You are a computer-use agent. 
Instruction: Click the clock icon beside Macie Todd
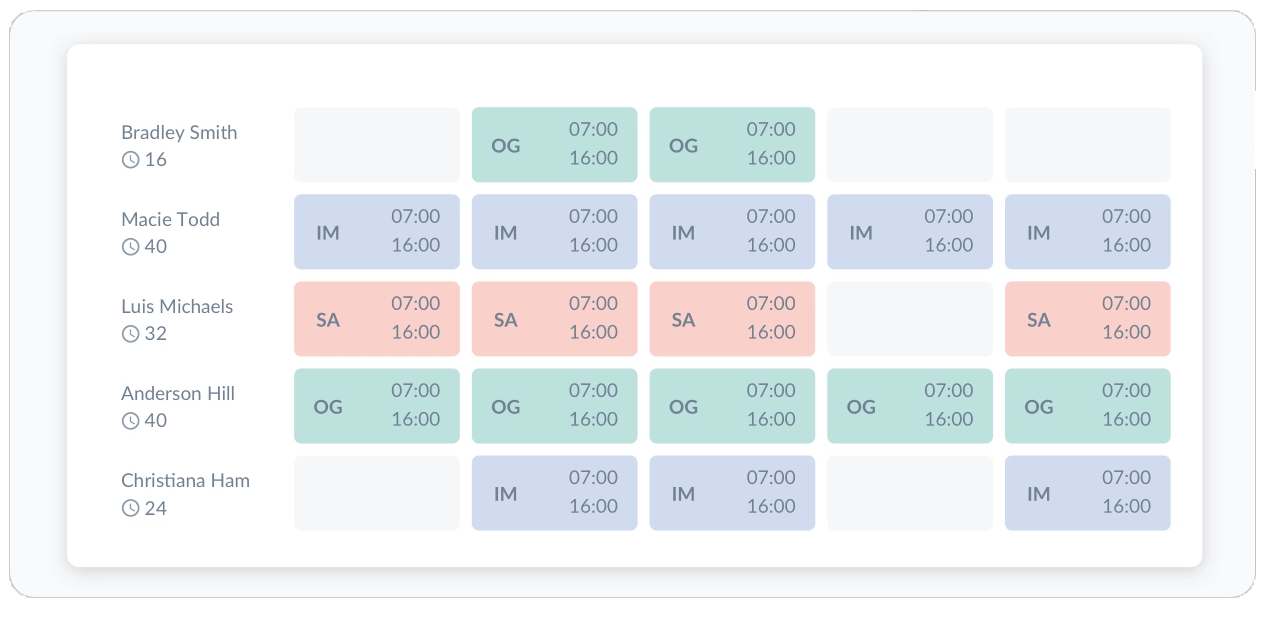tap(129, 246)
